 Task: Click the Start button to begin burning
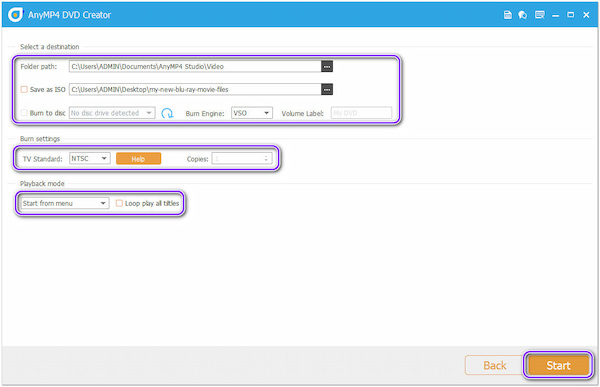point(558,365)
